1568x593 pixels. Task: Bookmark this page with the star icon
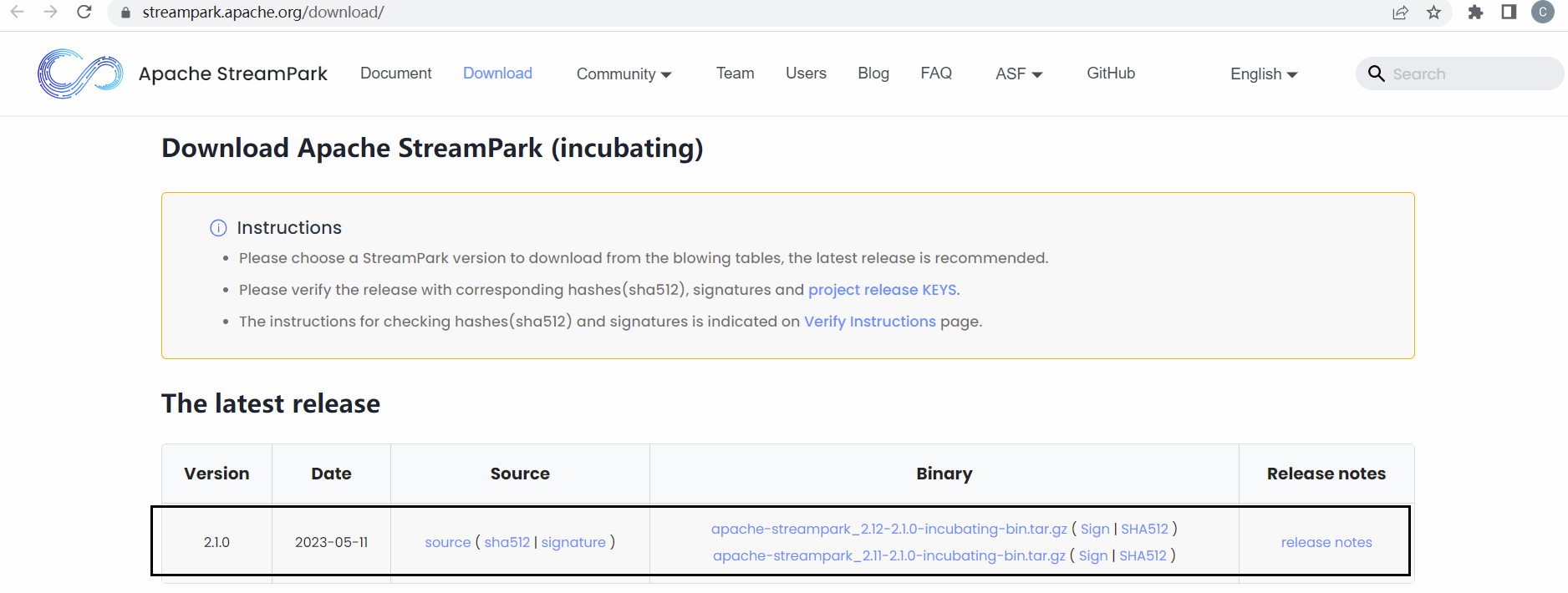pos(1434,13)
